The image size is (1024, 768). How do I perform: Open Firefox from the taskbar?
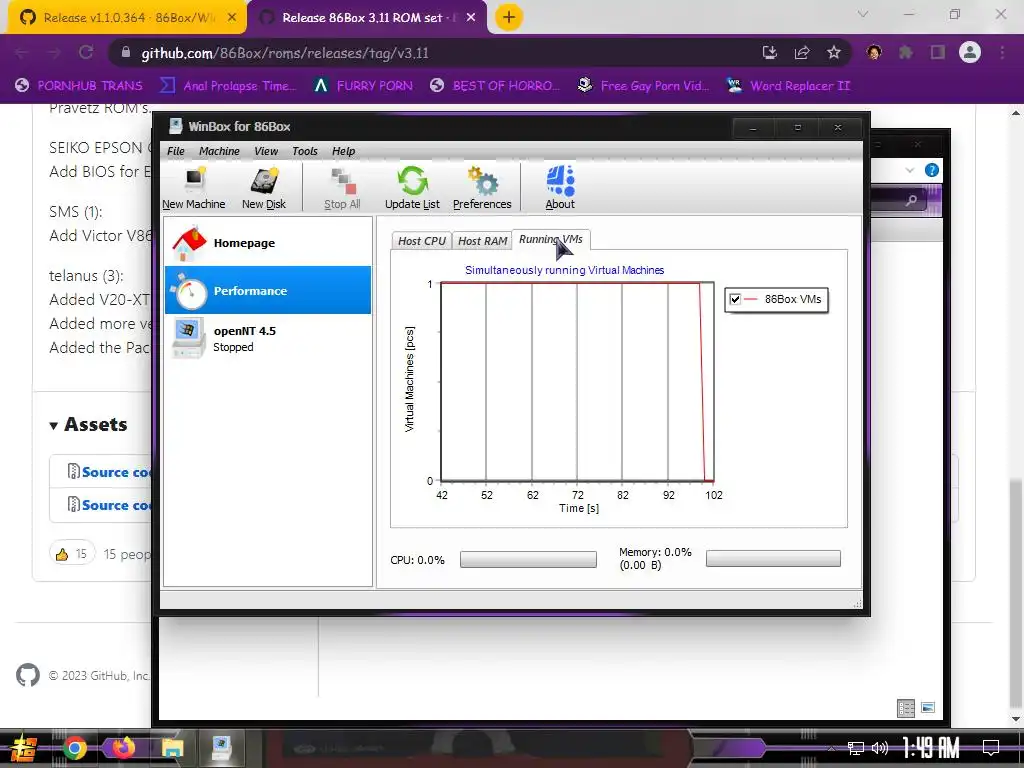[x=123, y=748]
